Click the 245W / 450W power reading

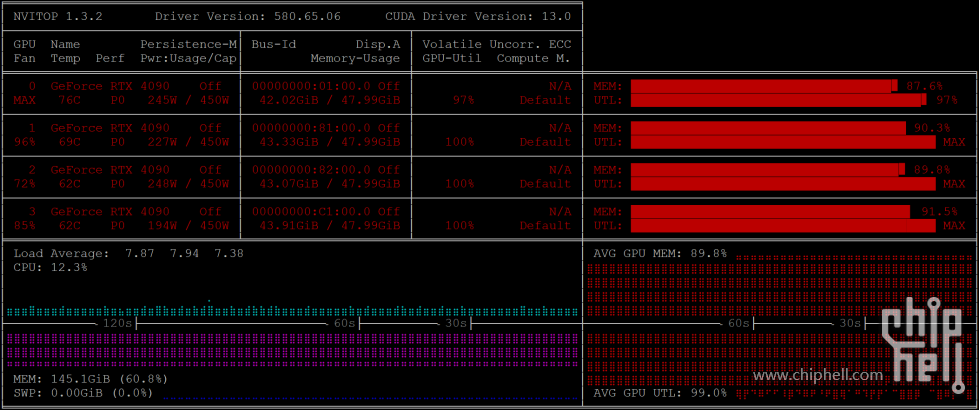(189, 100)
